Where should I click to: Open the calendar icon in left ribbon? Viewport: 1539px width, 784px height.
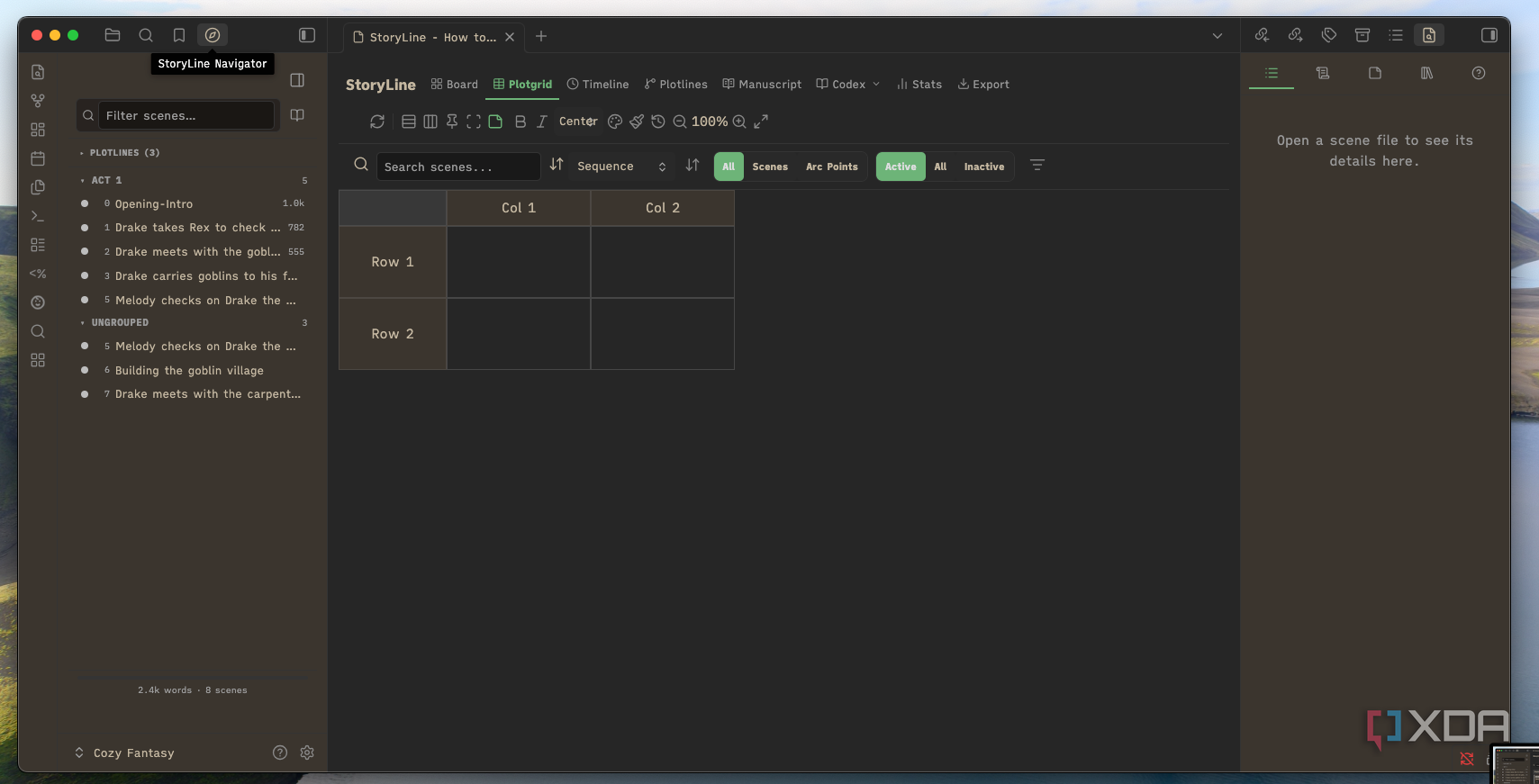click(x=38, y=158)
